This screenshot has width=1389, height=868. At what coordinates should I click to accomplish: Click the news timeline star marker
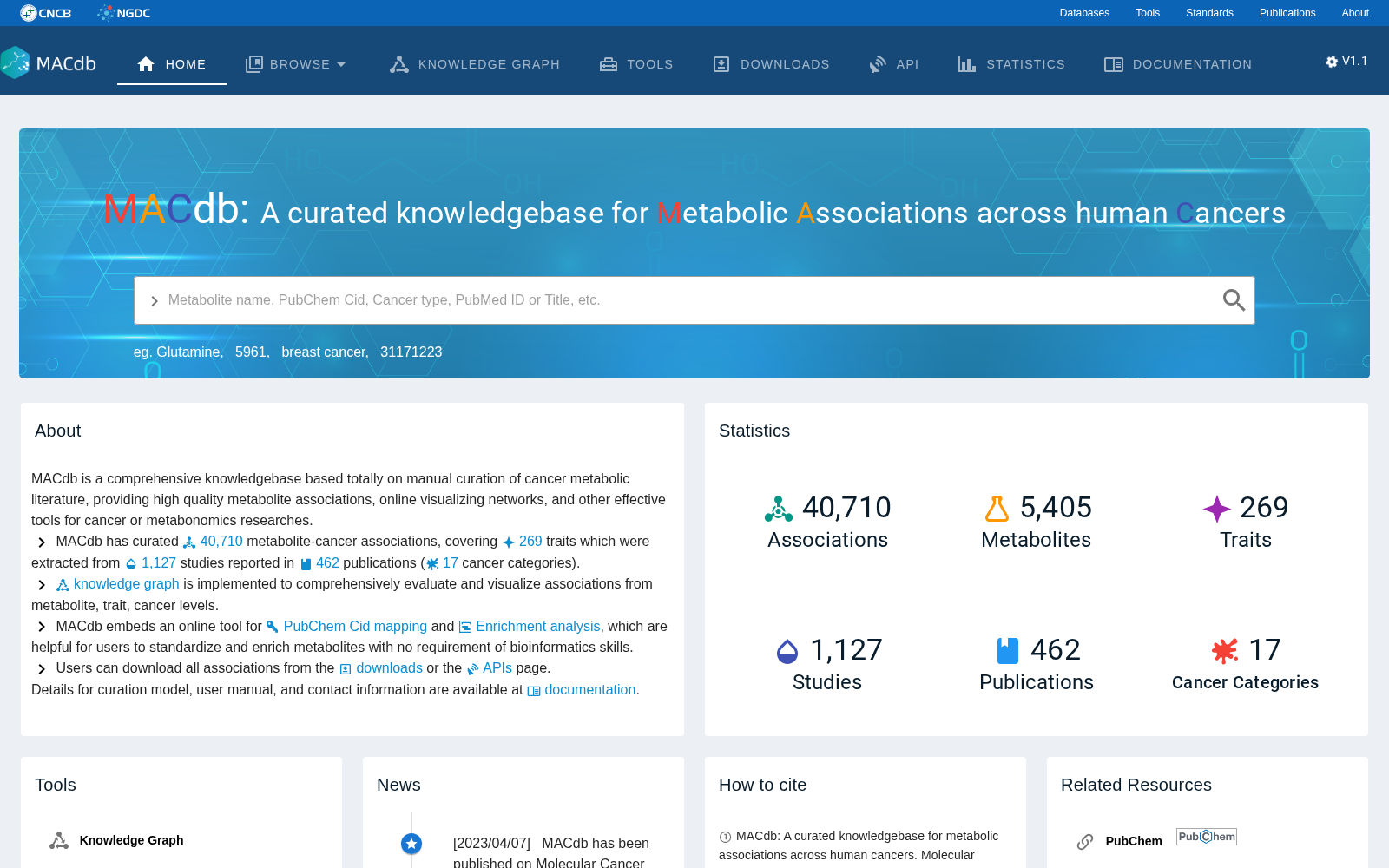click(411, 843)
